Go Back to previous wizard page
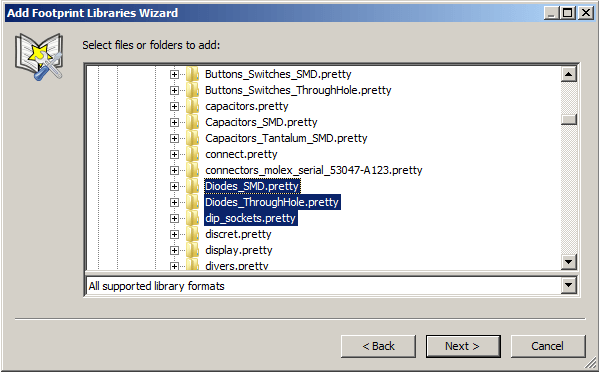Screen dimensions: 599x372 click(378, 346)
